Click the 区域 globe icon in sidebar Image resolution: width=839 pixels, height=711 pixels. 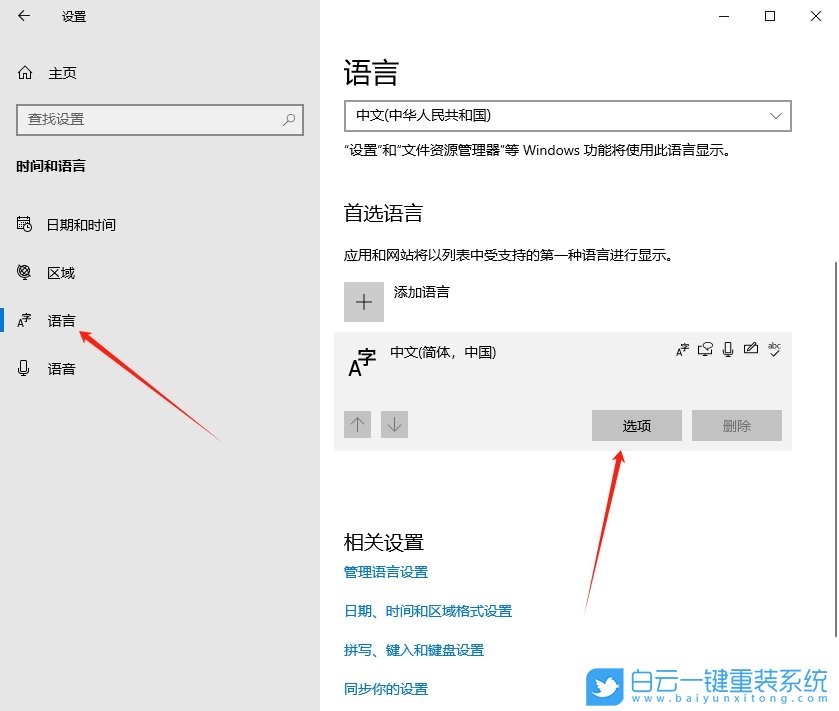click(23, 272)
